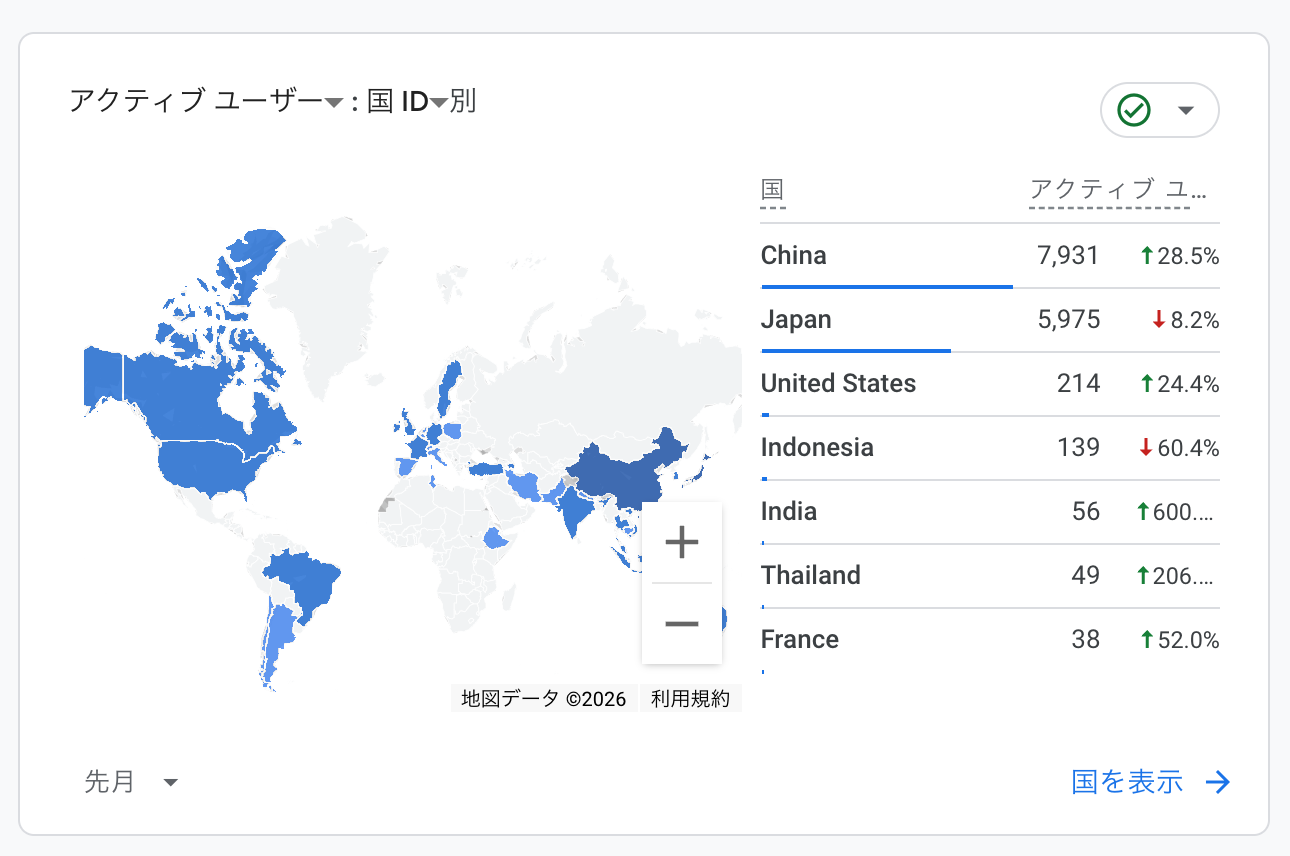The height and width of the screenshot is (856, 1290).
Task: Click the 国 column header
Action: (772, 190)
